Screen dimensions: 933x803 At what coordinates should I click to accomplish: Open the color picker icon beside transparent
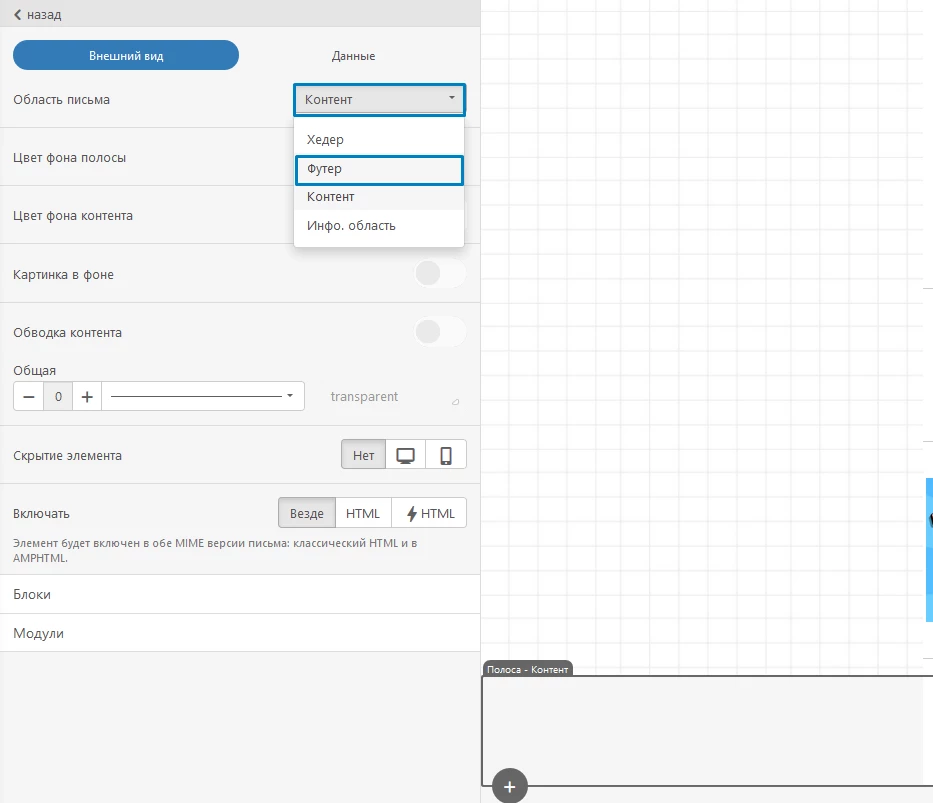455,402
